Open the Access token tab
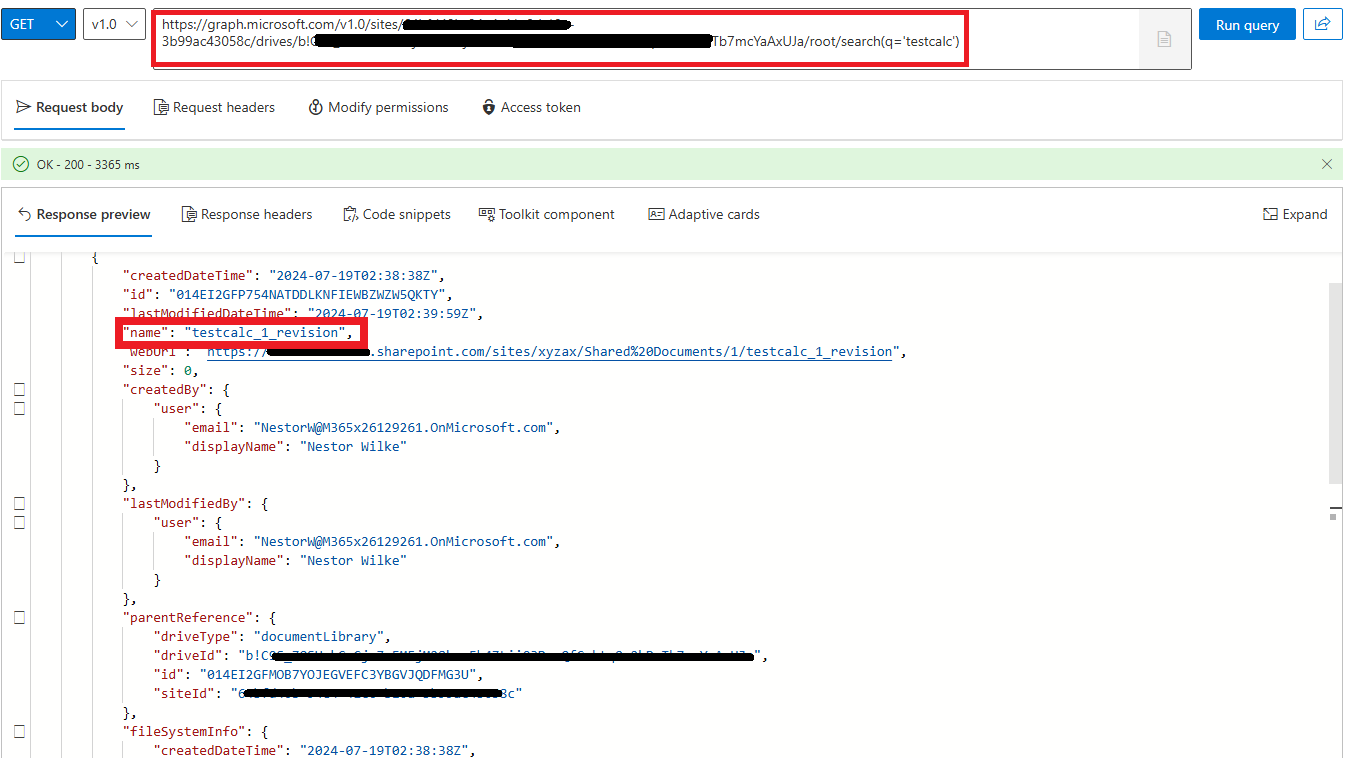This screenshot has width=1346, height=758. click(531, 107)
